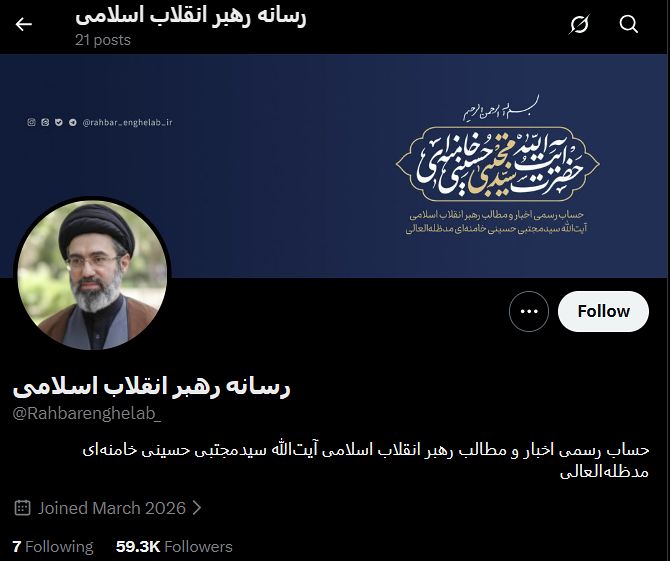Click the @Rahbarenghelab_ handle
Image resolution: width=670 pixels, height=561 pixels.
[87, 414]
